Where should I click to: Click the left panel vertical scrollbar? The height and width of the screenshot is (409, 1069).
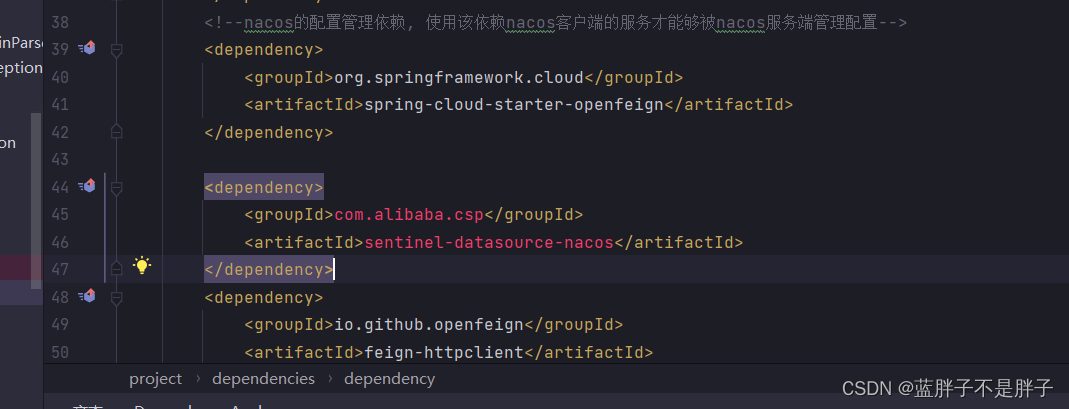pyautogui.click(x=36, y=201)
